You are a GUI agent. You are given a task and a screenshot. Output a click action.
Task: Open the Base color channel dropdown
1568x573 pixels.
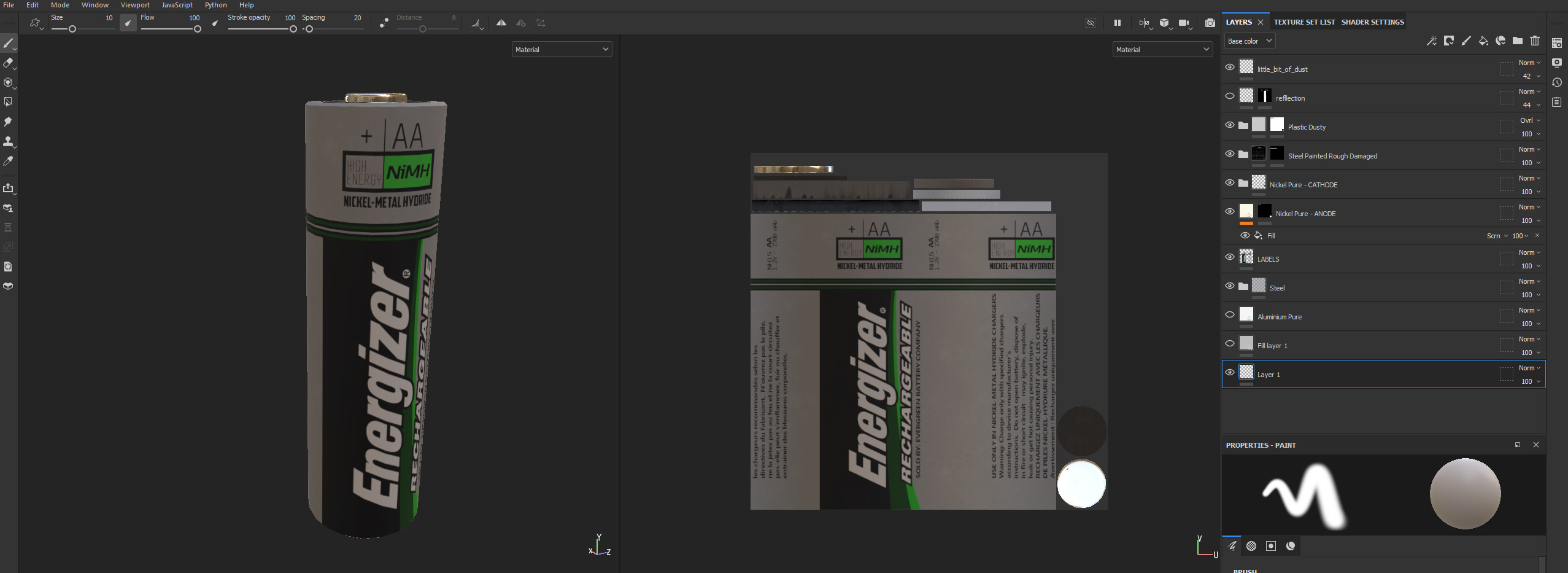coord(1249,41)
